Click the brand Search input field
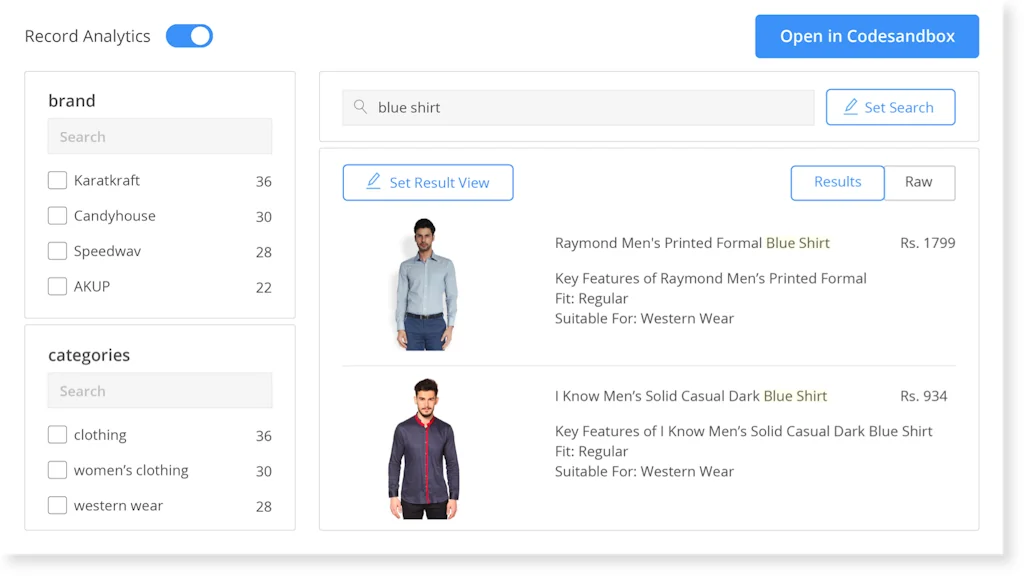 160,136
